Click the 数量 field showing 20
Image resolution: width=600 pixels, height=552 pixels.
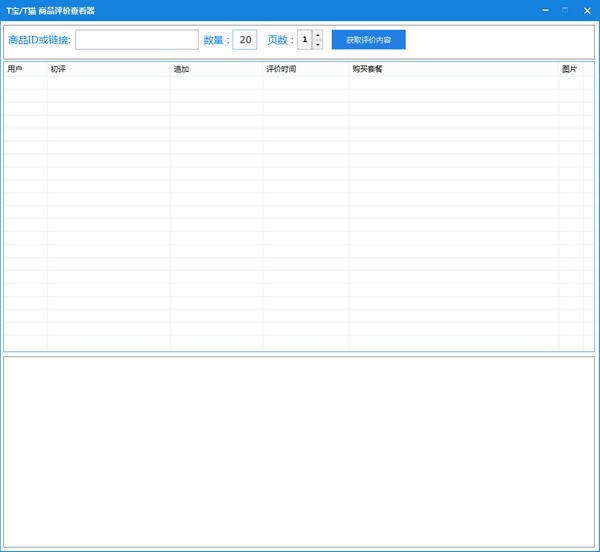click(x=245, y=40)
